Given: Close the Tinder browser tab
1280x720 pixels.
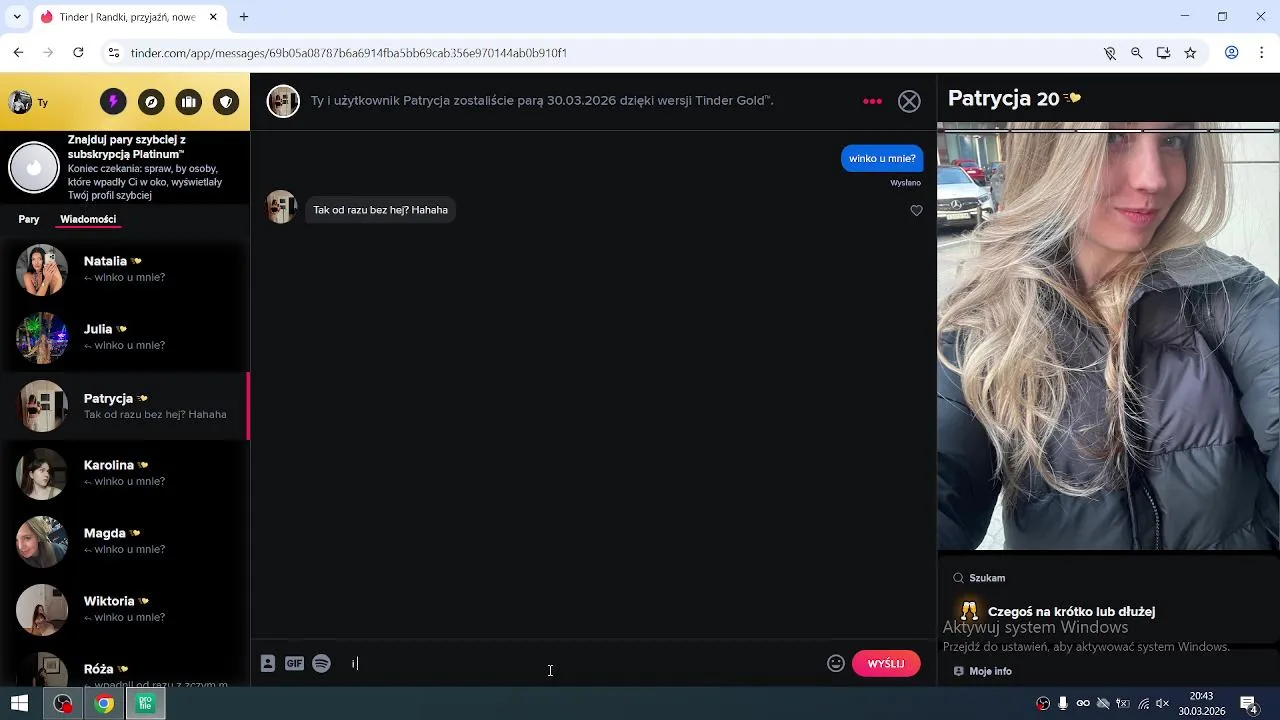Looking at the screenshot, I should (213, 17).
